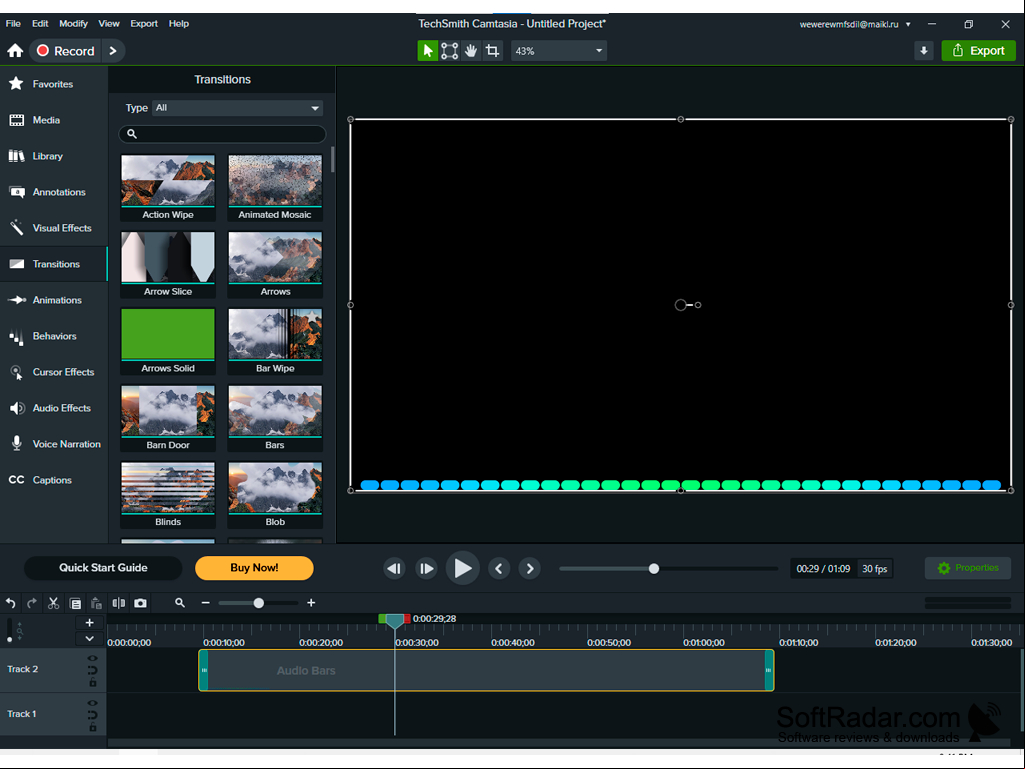Switch to the Pan hand tool
Viewport: 1025px width, 769px height.
coord(471,51)
